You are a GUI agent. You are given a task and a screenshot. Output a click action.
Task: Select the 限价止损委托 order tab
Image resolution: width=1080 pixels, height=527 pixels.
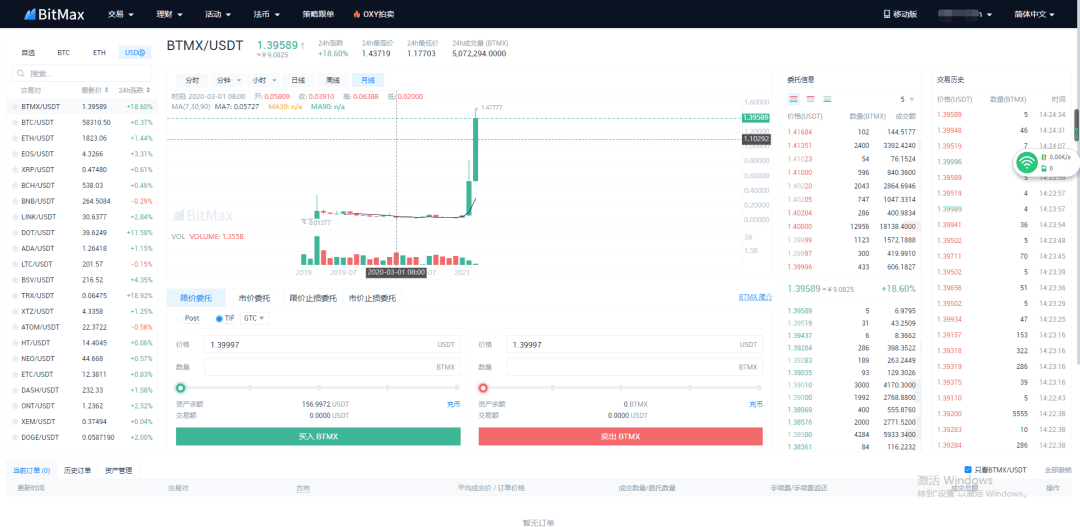(313, 298)
